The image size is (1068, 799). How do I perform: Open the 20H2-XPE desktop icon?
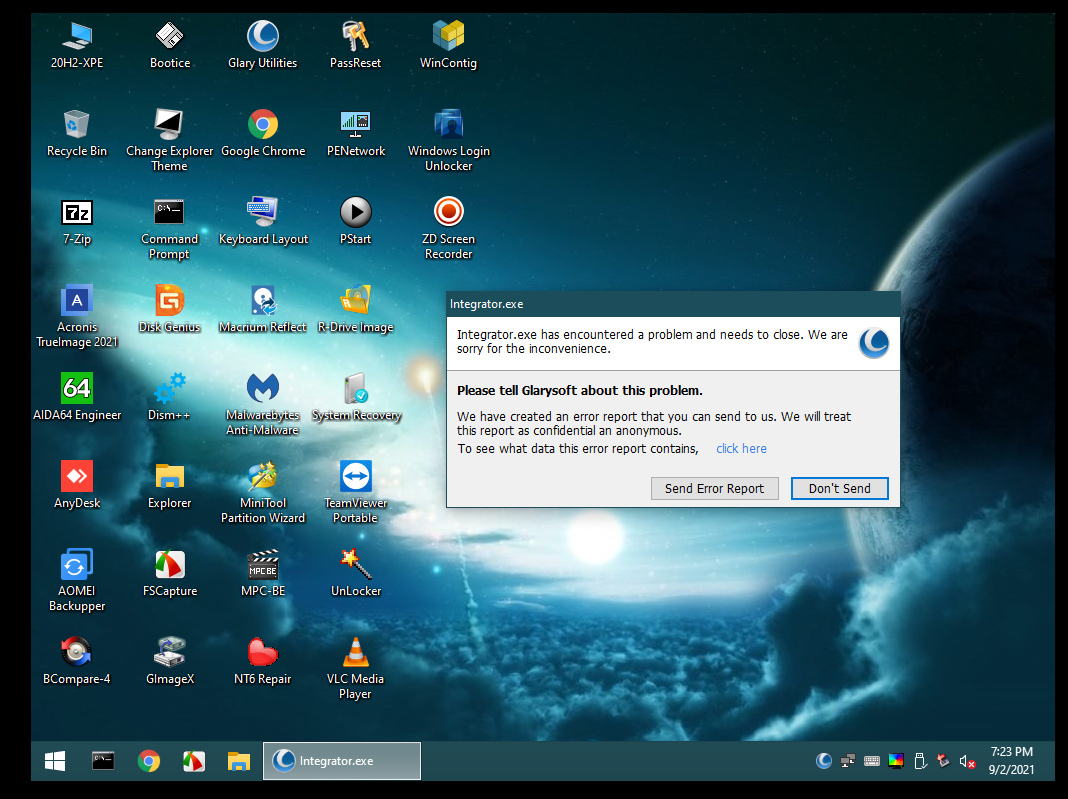click(77, 44)
